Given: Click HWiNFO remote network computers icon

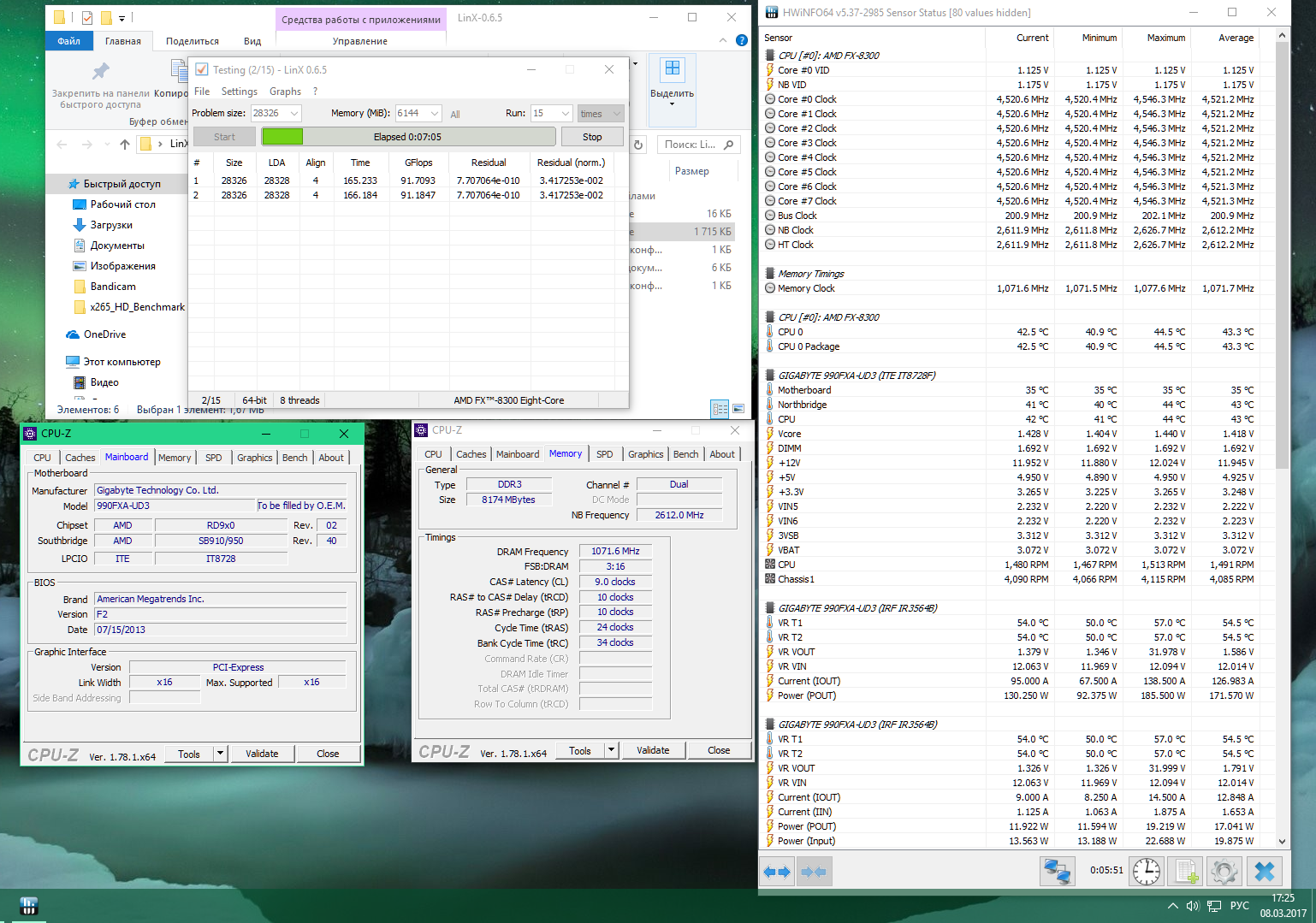Looking at the screenshot, I should [1058, 872].
